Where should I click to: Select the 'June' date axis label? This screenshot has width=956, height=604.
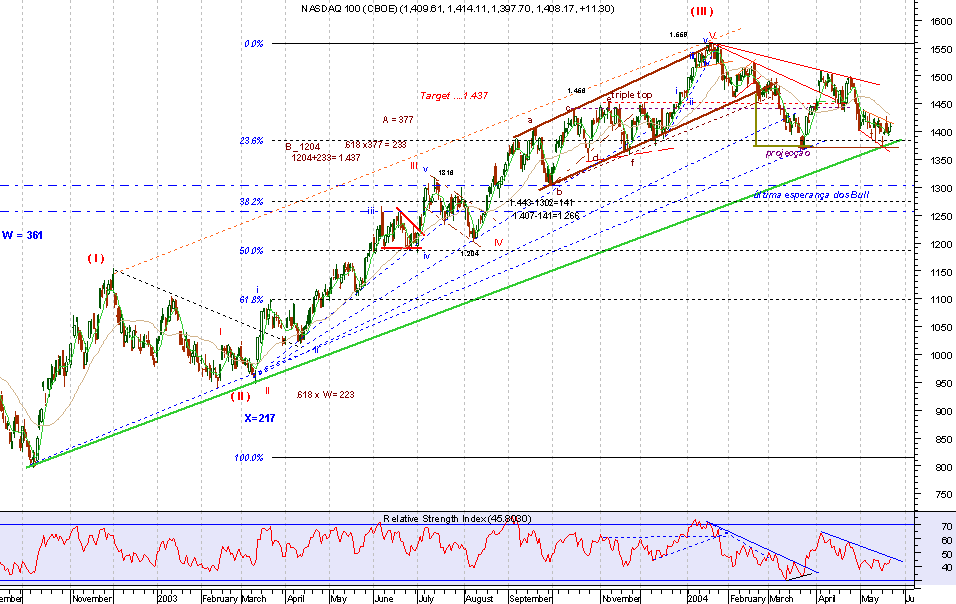coord(383,599)
